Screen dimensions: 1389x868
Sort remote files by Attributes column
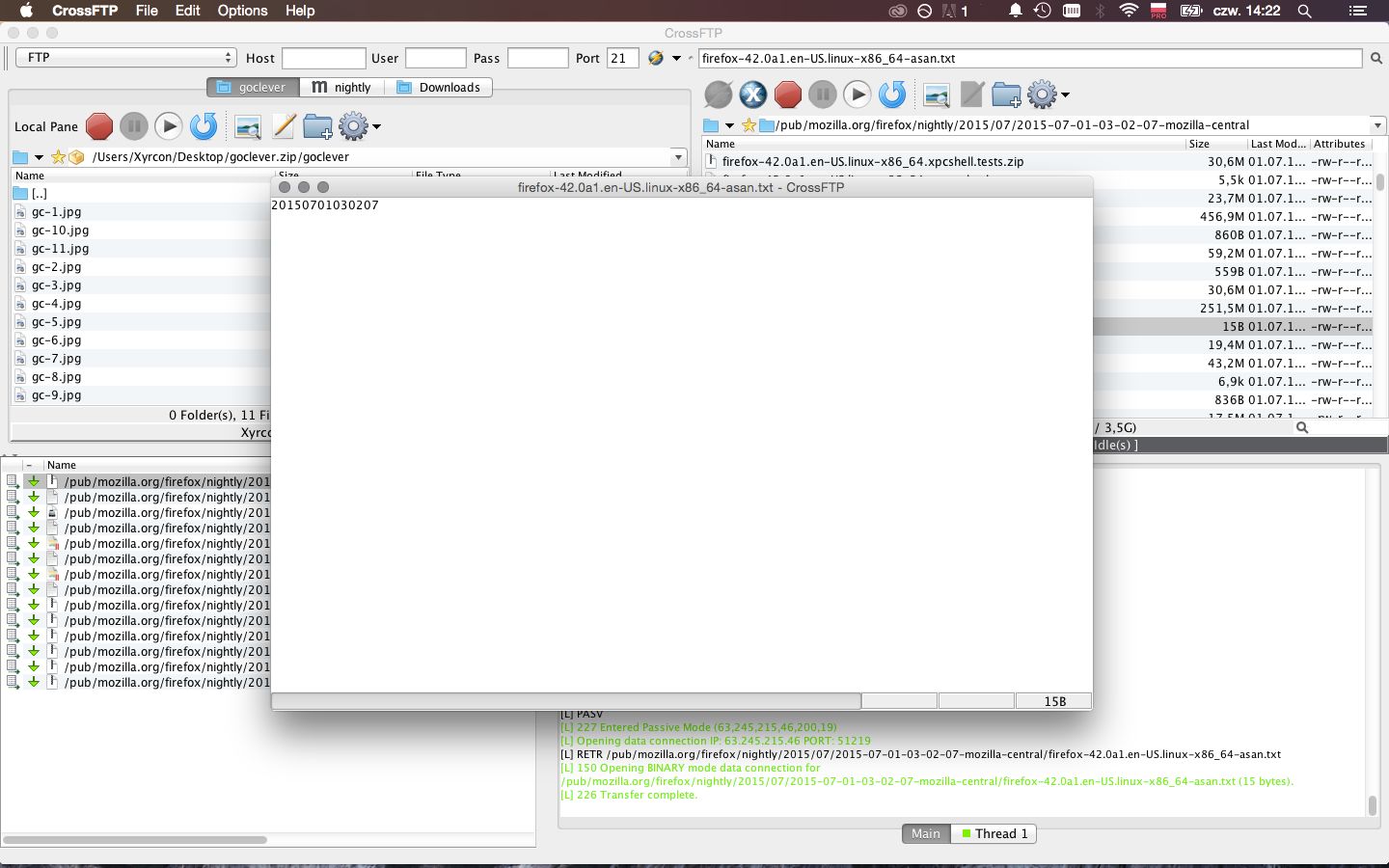[x=1341, y=144]
